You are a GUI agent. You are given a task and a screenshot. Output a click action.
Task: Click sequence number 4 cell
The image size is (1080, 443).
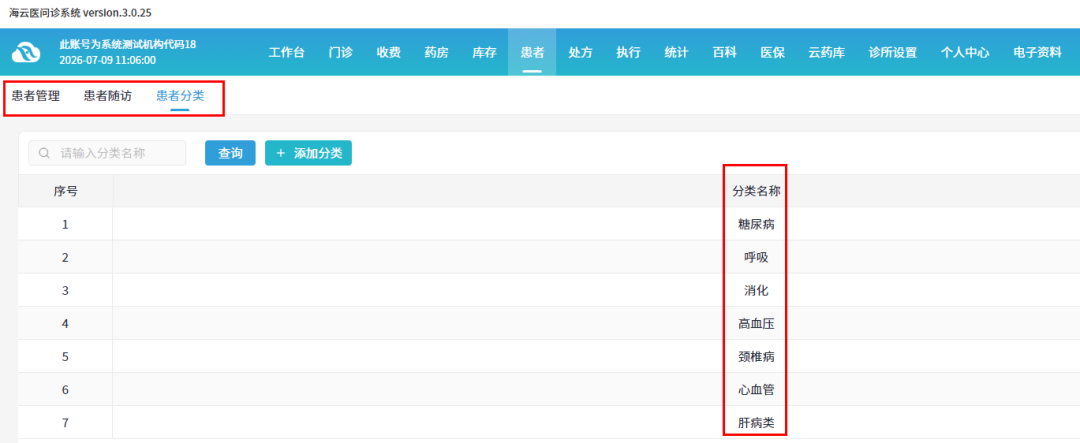pyautogui.click(x=65, y=323)
